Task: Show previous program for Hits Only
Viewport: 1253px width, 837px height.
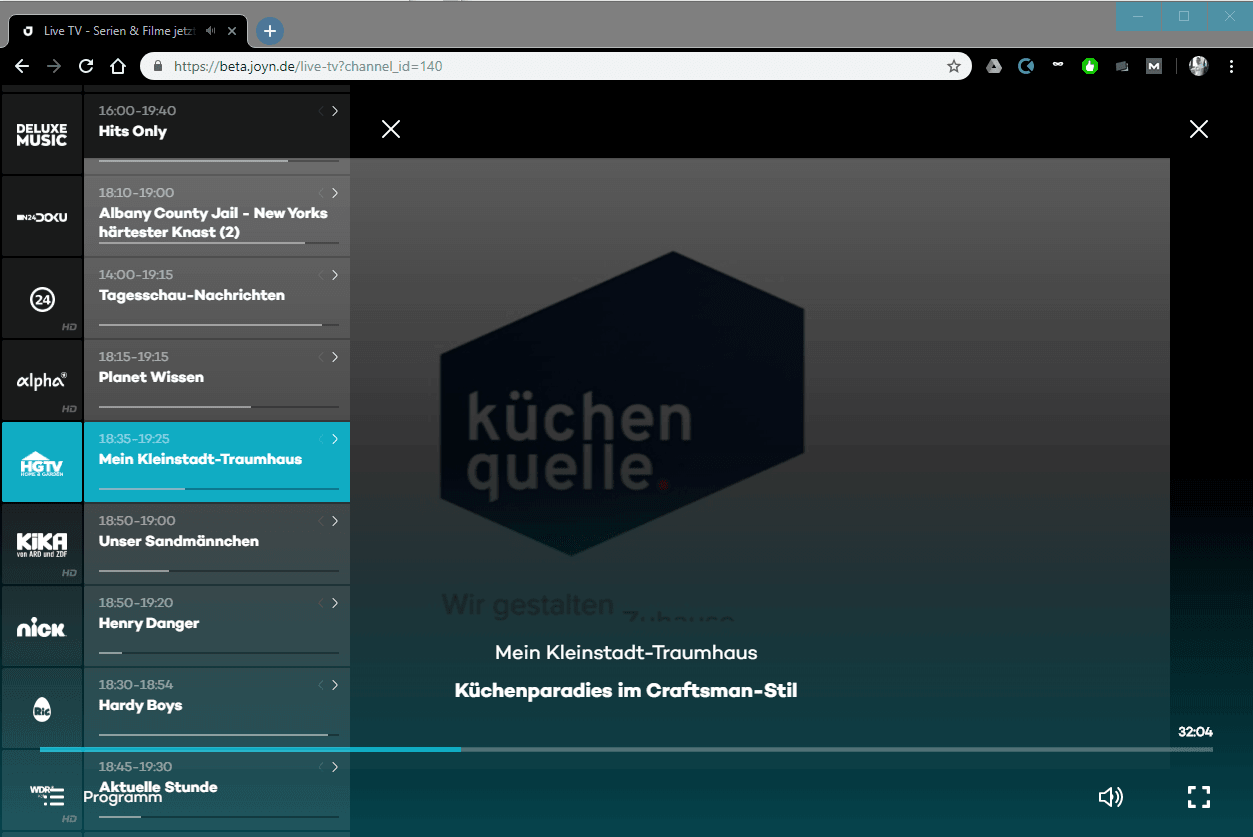Action: [x=321, y=111]
